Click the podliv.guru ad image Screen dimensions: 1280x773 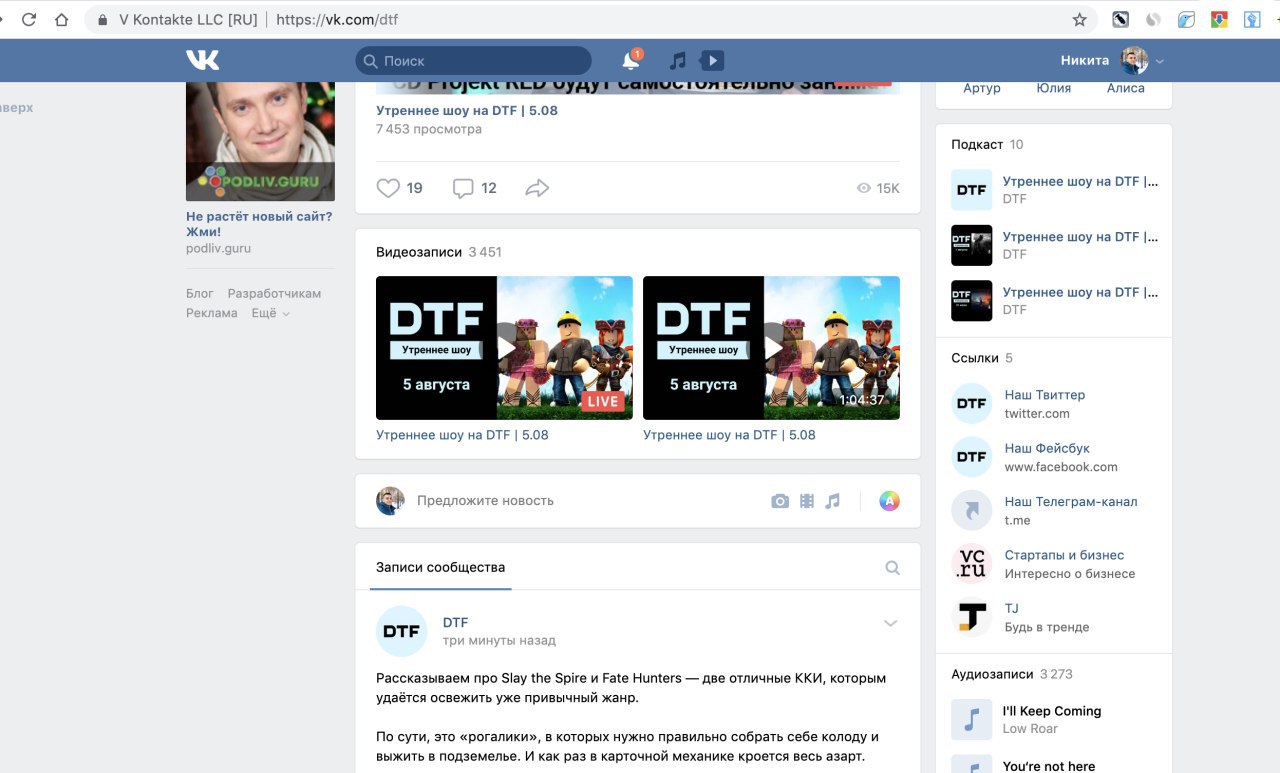pyautogui.click(x=260, y=141)
